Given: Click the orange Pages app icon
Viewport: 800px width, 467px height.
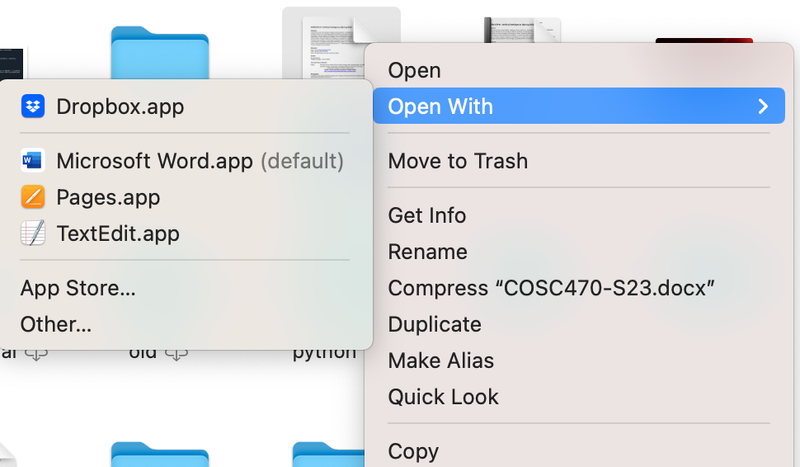Looking at the screenshot, I should 33,197.
